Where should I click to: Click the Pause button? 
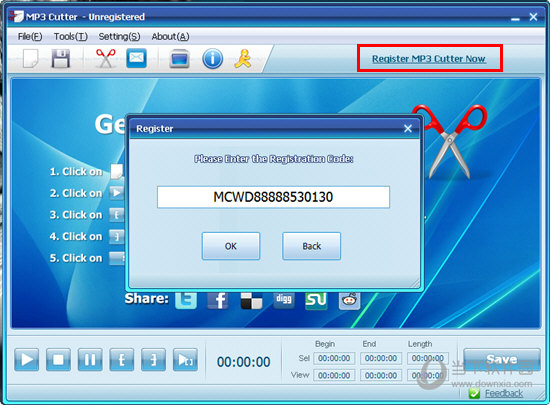click(x=90, y=359)
